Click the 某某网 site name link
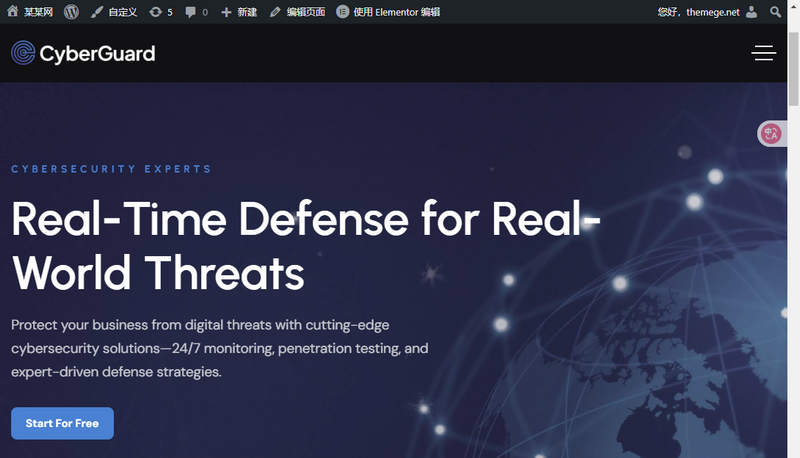 point(38,12)
